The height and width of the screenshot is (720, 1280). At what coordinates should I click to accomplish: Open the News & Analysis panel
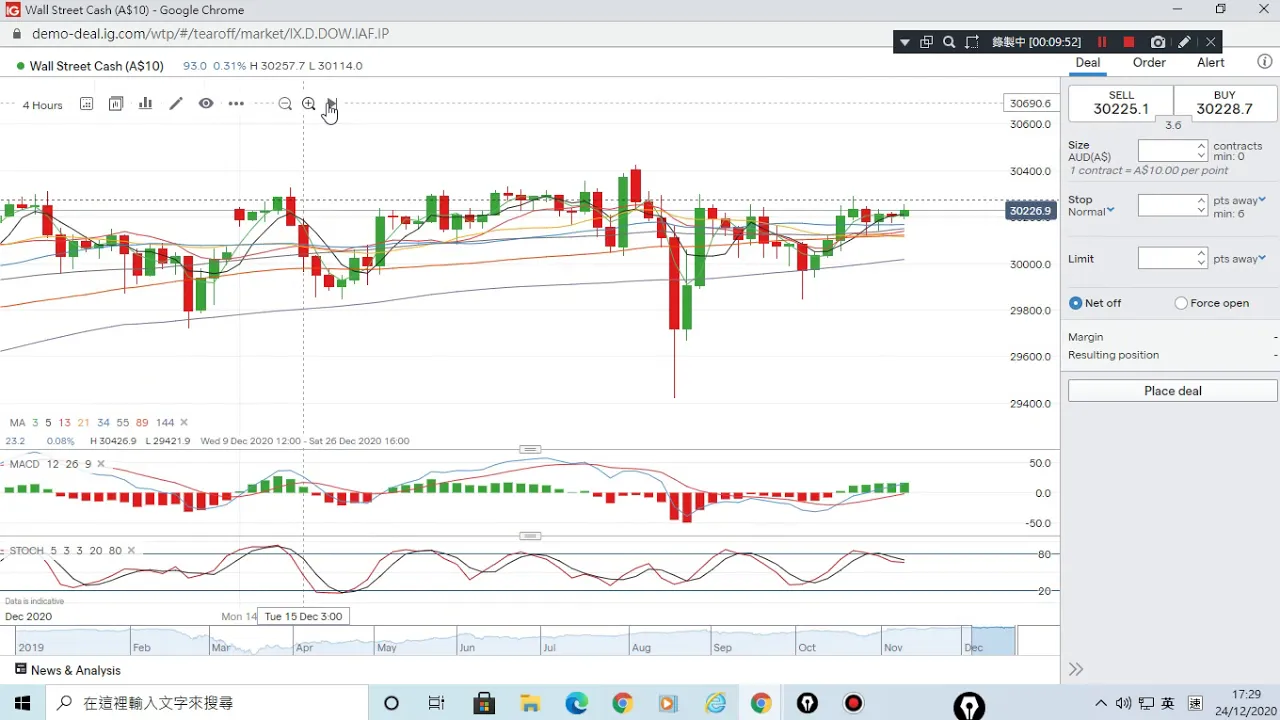tap(68, 670)
